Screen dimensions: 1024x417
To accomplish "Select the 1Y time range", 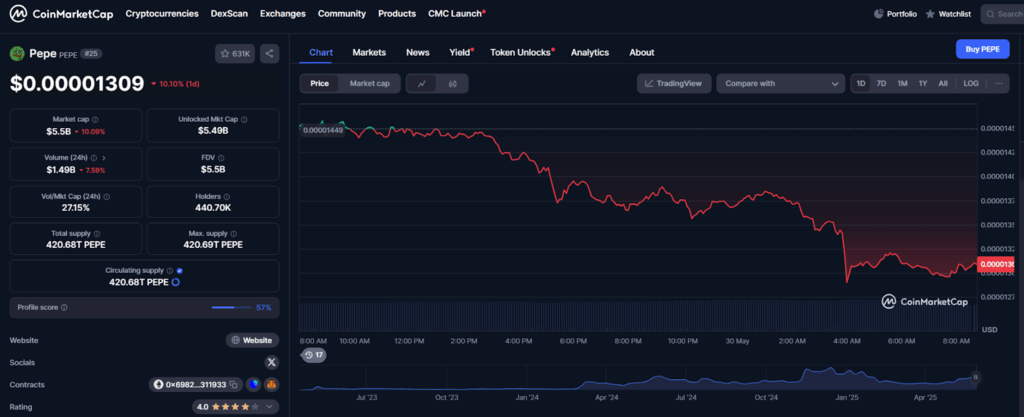I will [x=923, y=84].
